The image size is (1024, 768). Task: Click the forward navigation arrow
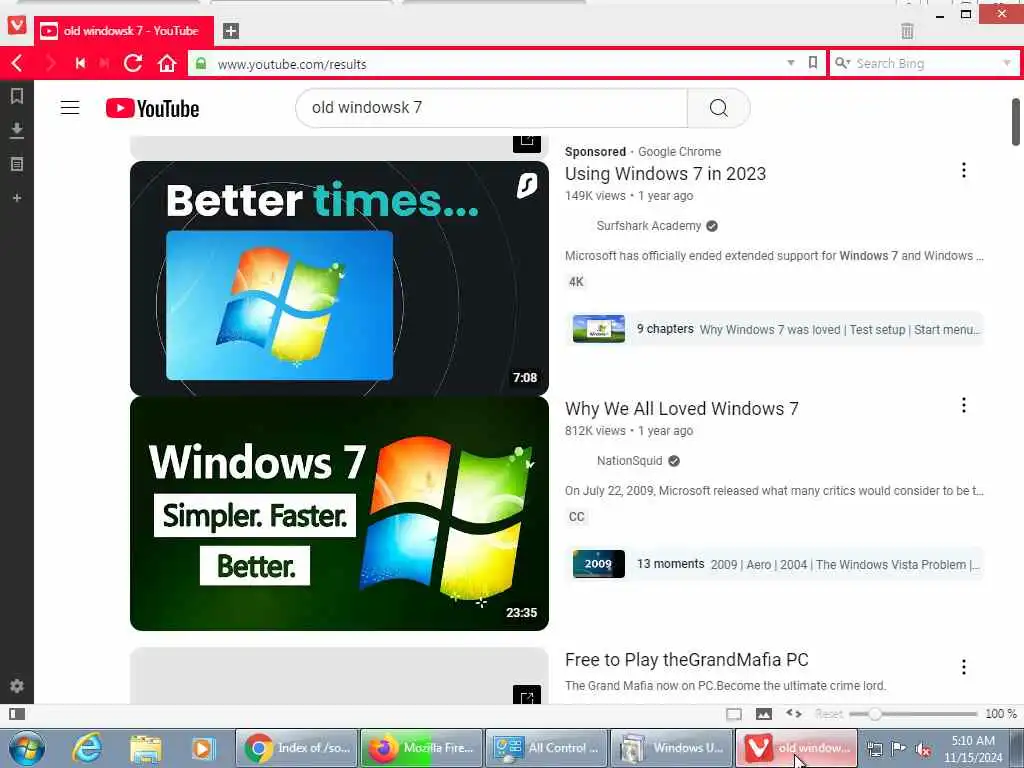tap(50, 63)
